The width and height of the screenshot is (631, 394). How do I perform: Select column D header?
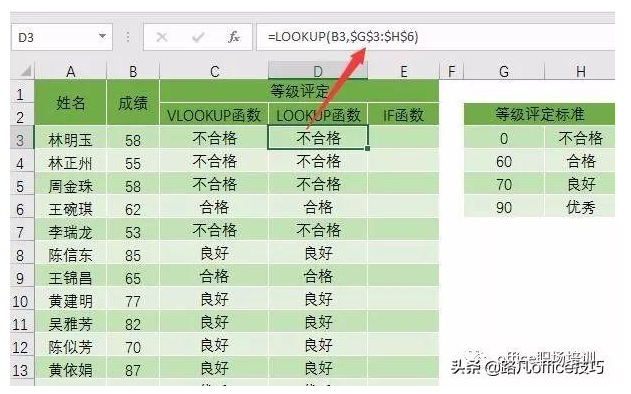(x=318, y=71)
